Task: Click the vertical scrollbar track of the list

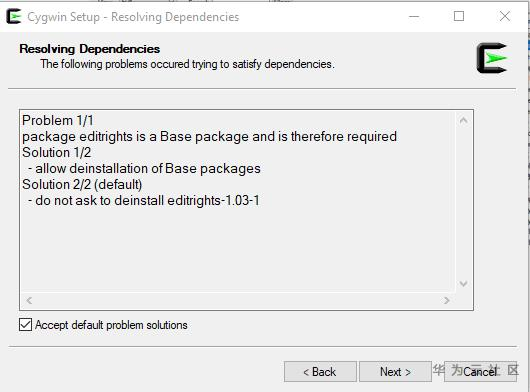Action: click(x=463, y=202)
